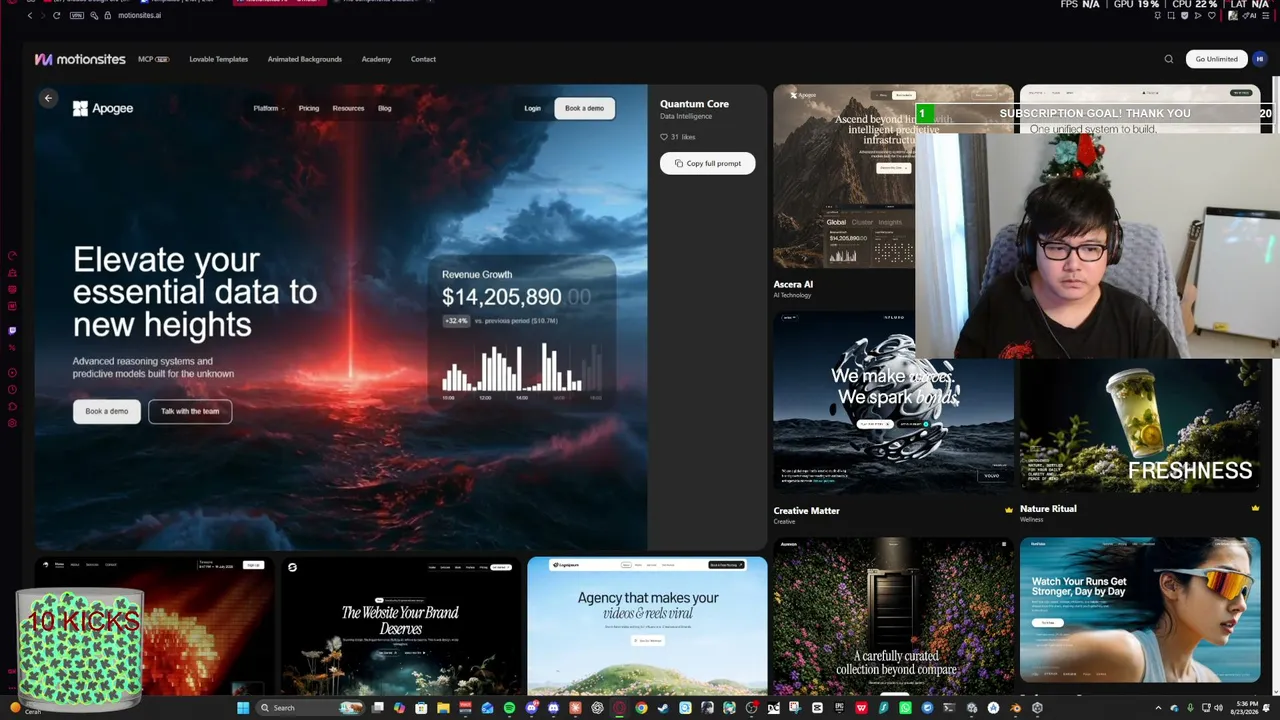Select Resources in Apogee preview nav
The height and width of the screenshot is (720, 1280).
click(x=348, y=108)
